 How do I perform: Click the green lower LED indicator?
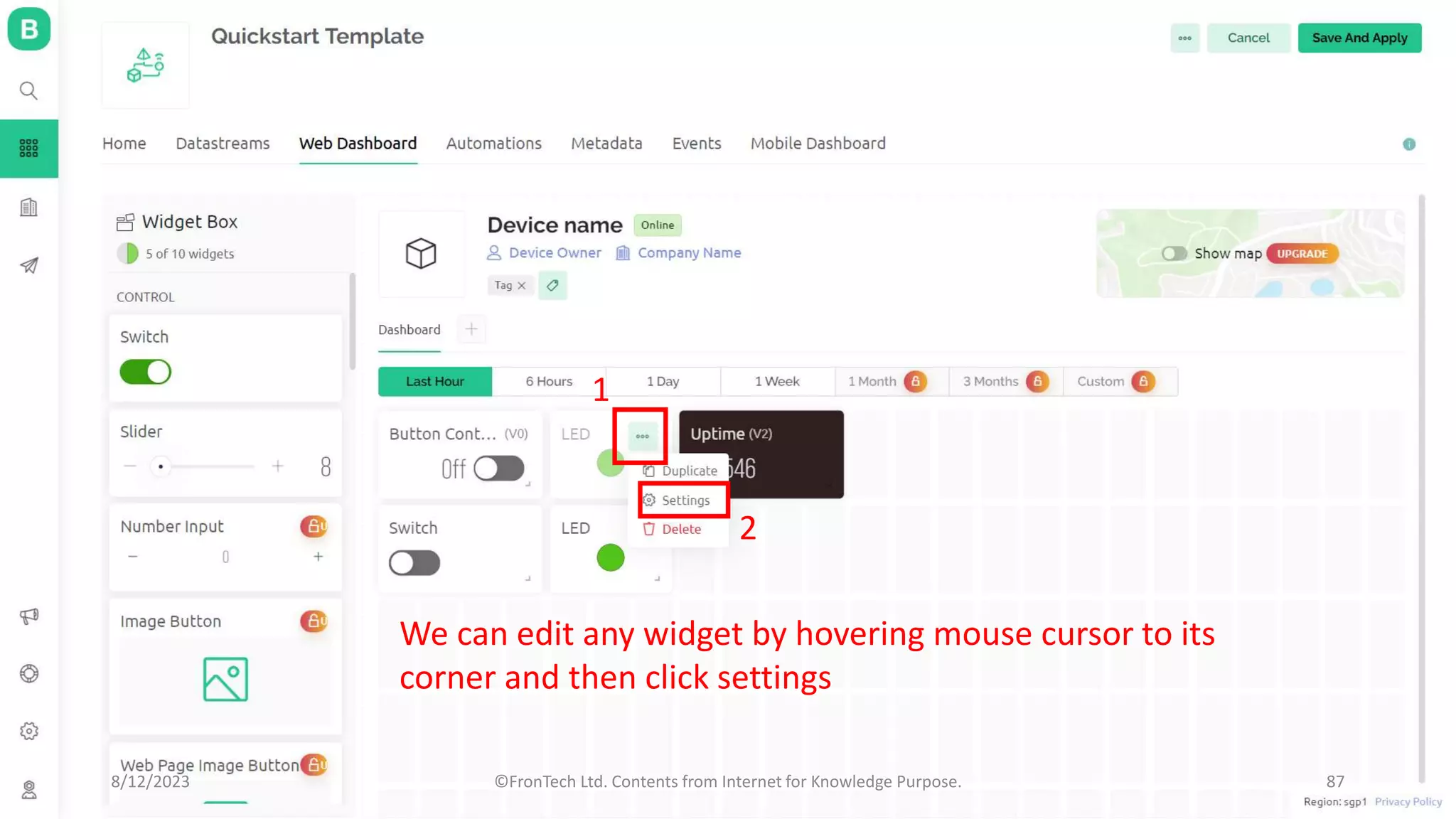click(611, 557)
